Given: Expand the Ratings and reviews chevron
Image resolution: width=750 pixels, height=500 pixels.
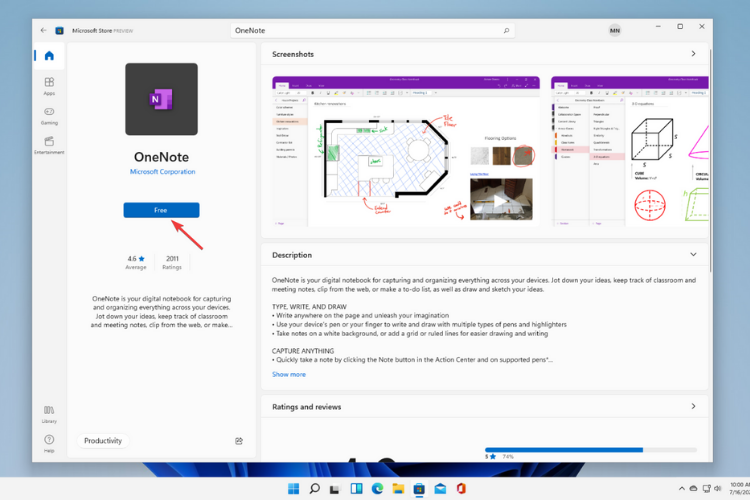Looking at the screenshot, I should point(693,406).
